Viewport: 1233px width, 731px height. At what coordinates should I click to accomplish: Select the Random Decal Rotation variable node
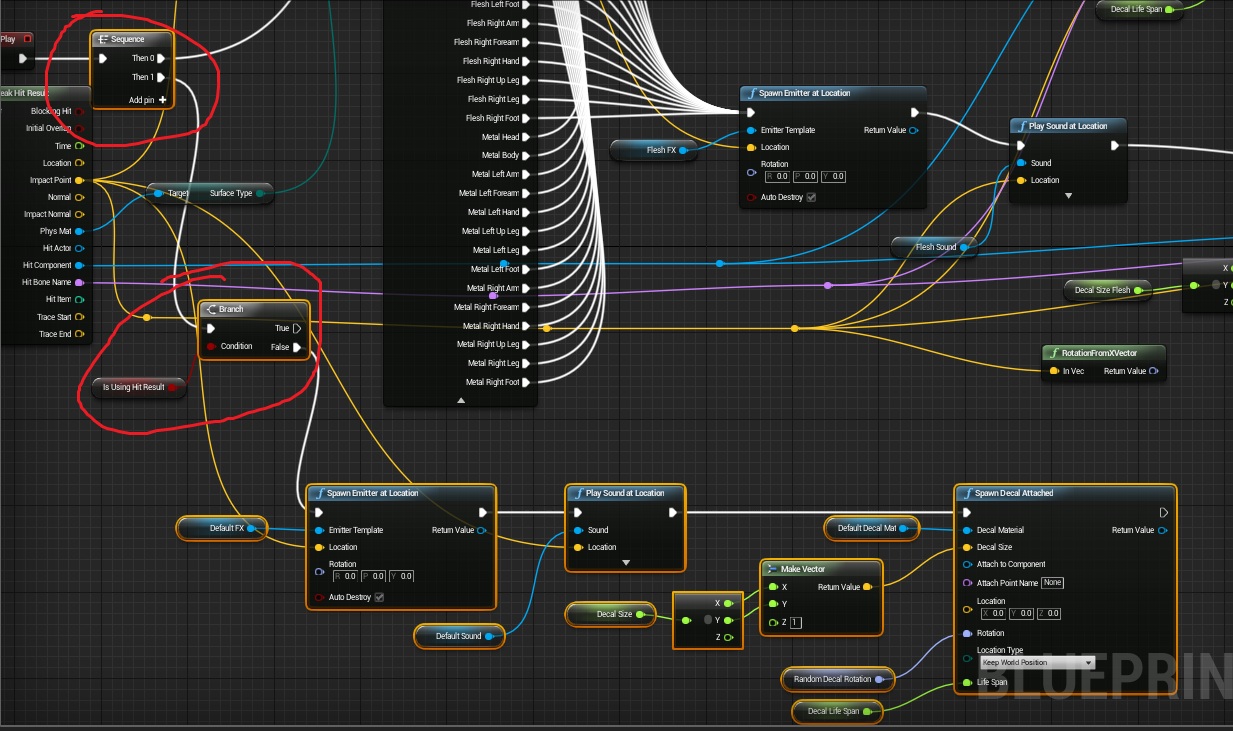(837, 679)
